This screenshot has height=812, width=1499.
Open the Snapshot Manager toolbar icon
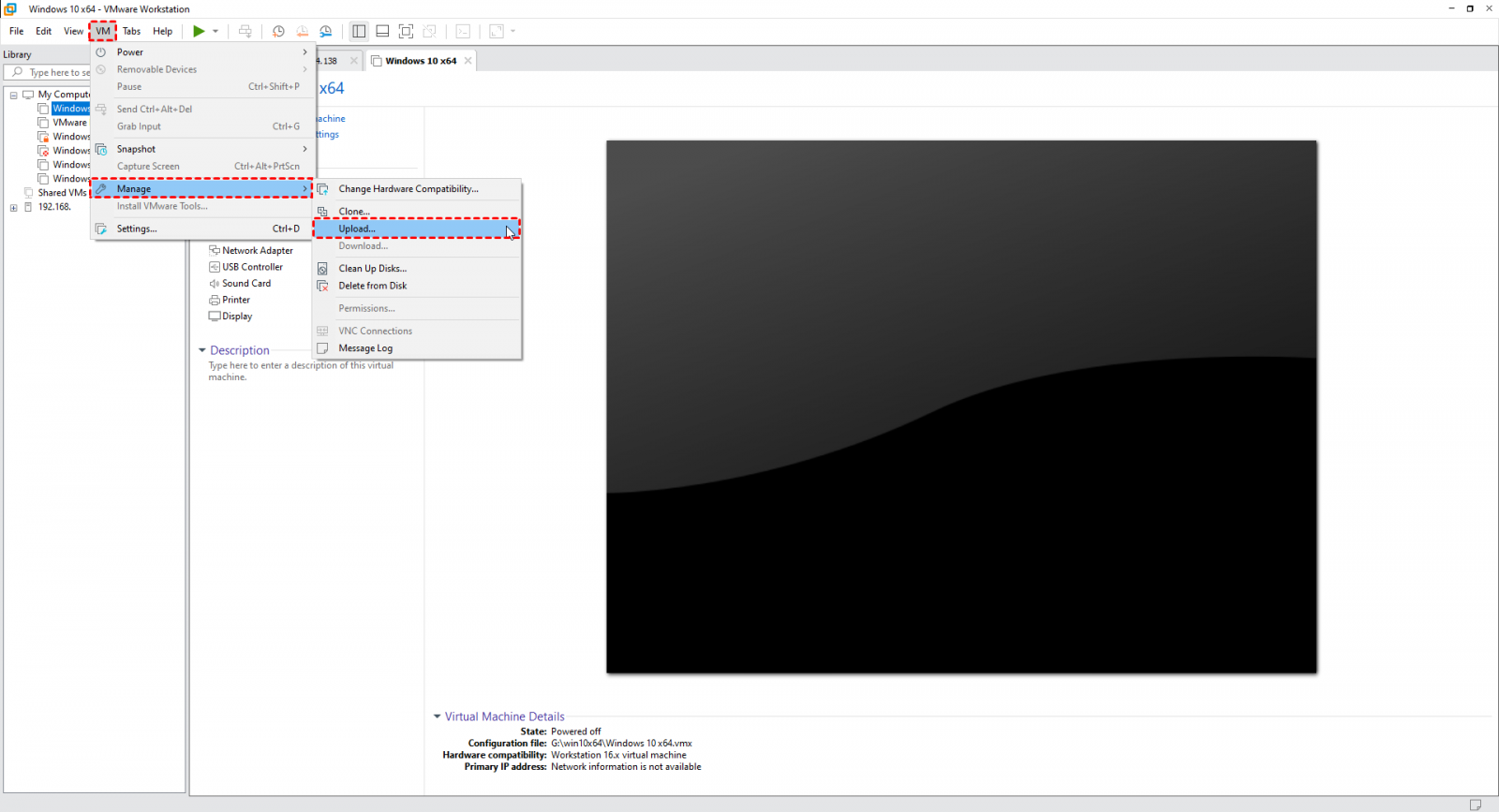click(325, 31)
